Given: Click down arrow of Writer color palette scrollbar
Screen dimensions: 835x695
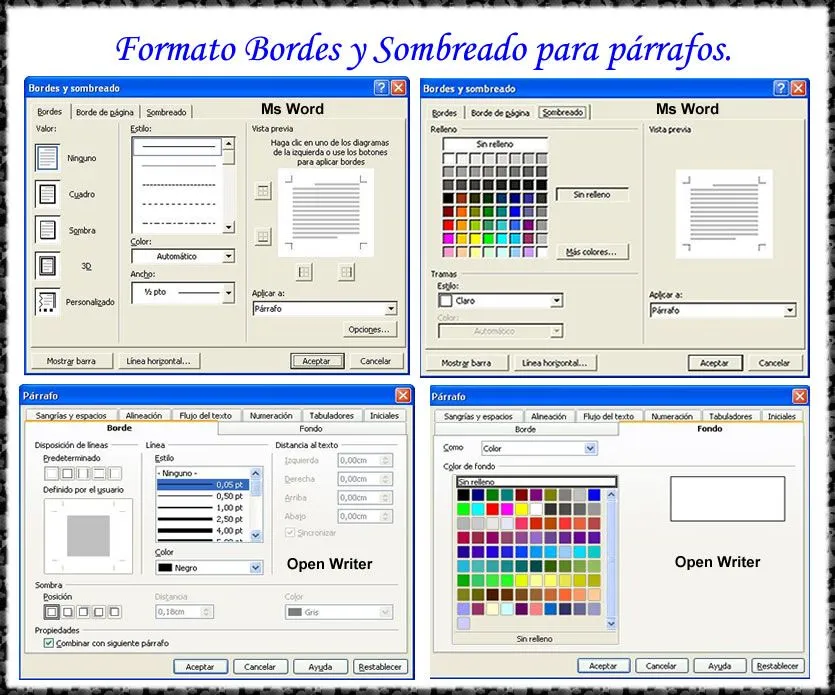Looking at the screenshot, I should tap(611, 623).
